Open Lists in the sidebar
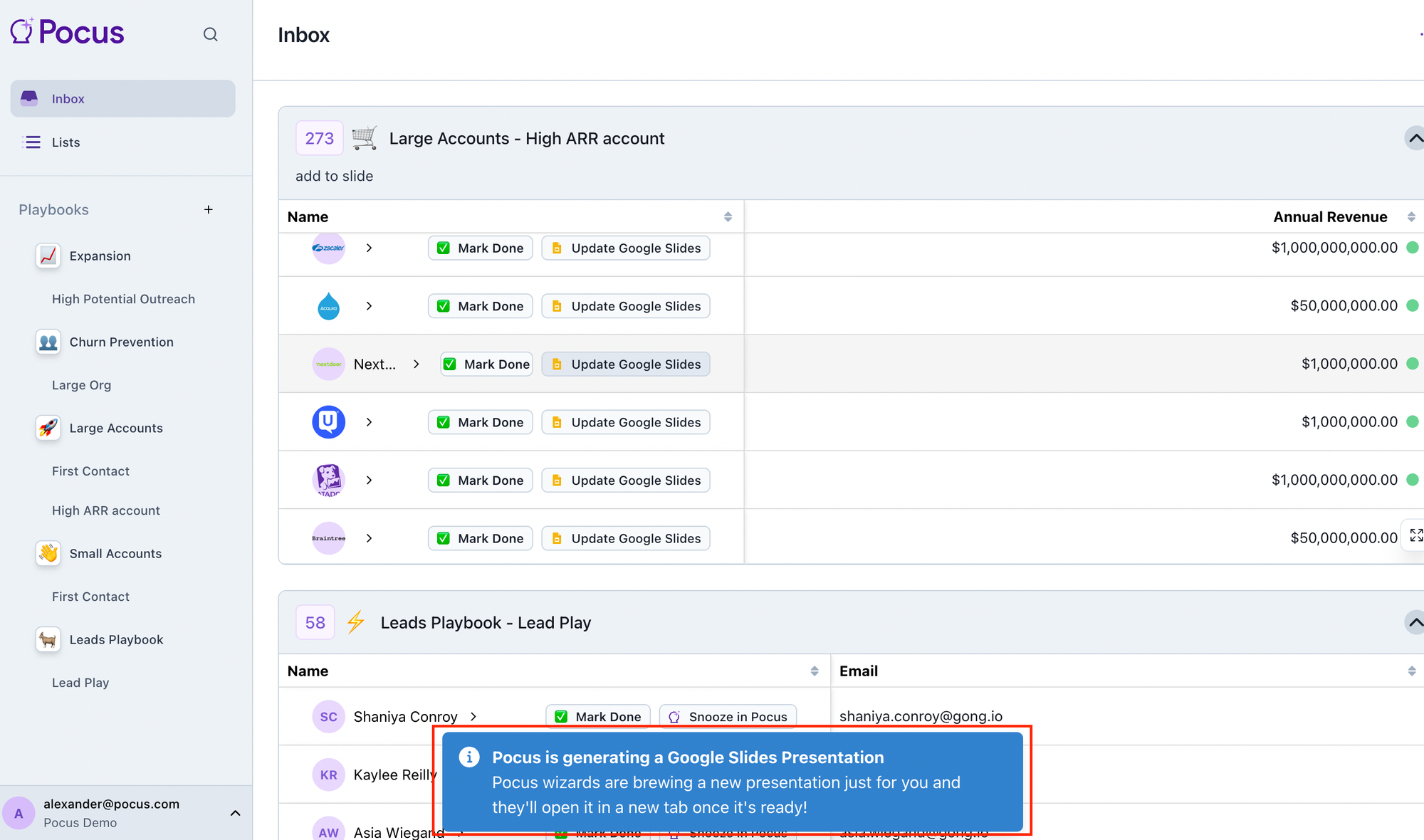 tap(66, 142)
